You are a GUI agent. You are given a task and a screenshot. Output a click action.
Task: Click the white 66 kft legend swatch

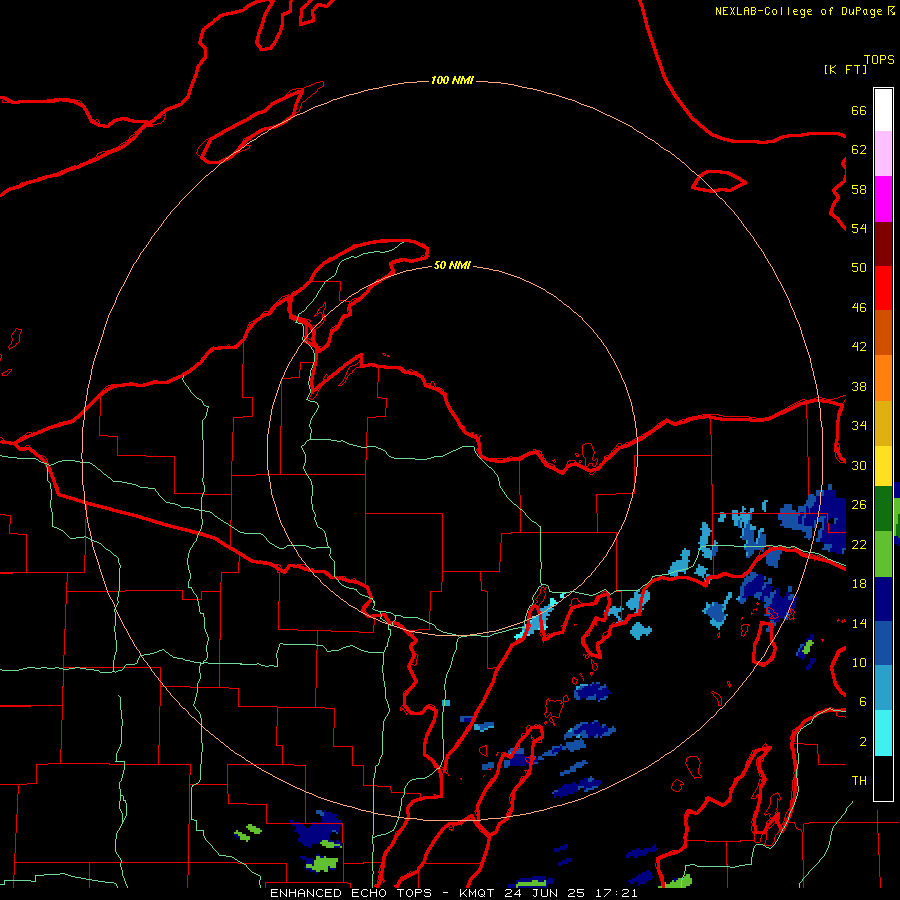pyautogui.click(x=883, y=110)
